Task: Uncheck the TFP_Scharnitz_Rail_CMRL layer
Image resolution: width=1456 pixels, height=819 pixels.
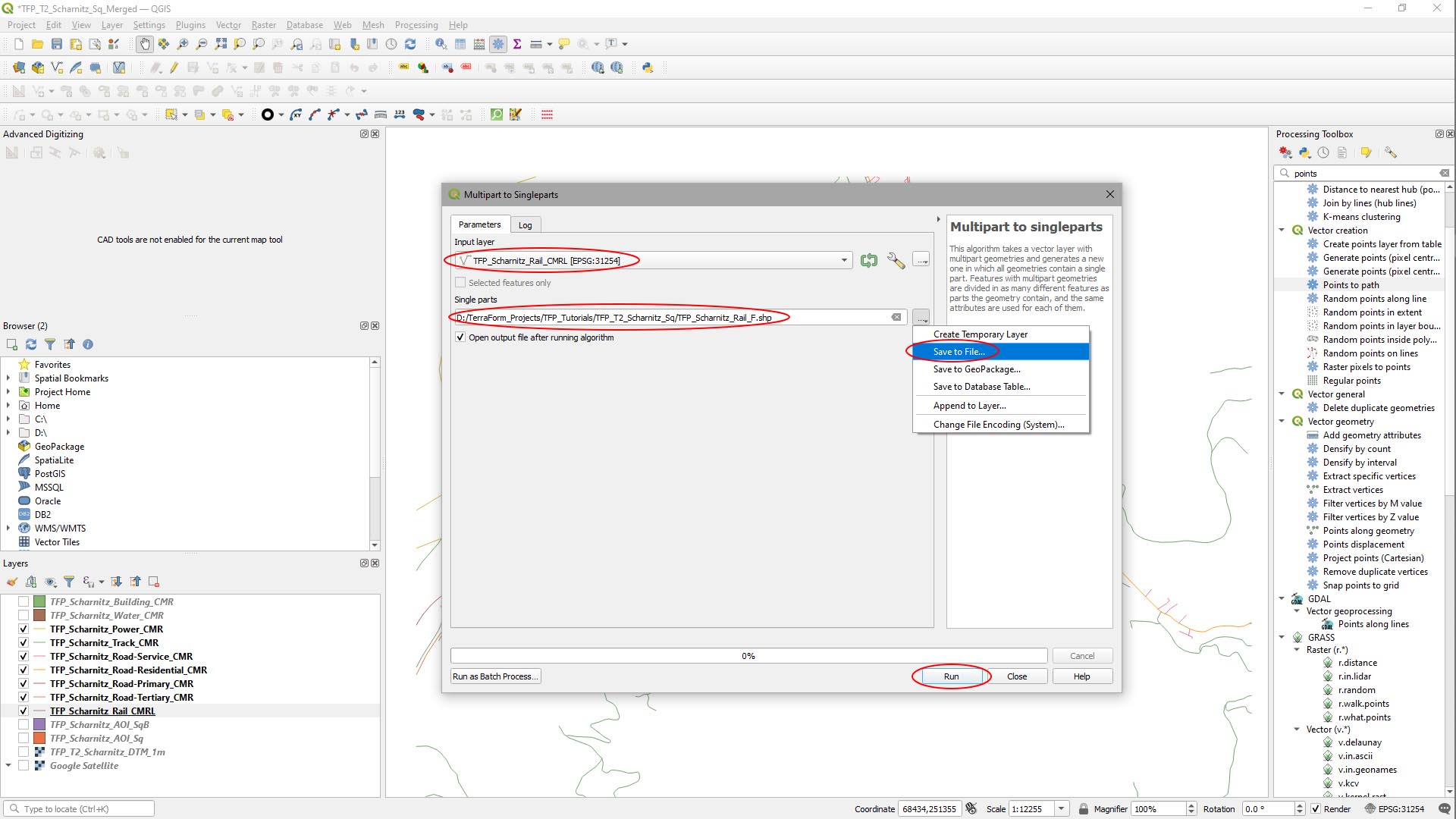Action: click(24, 711)
